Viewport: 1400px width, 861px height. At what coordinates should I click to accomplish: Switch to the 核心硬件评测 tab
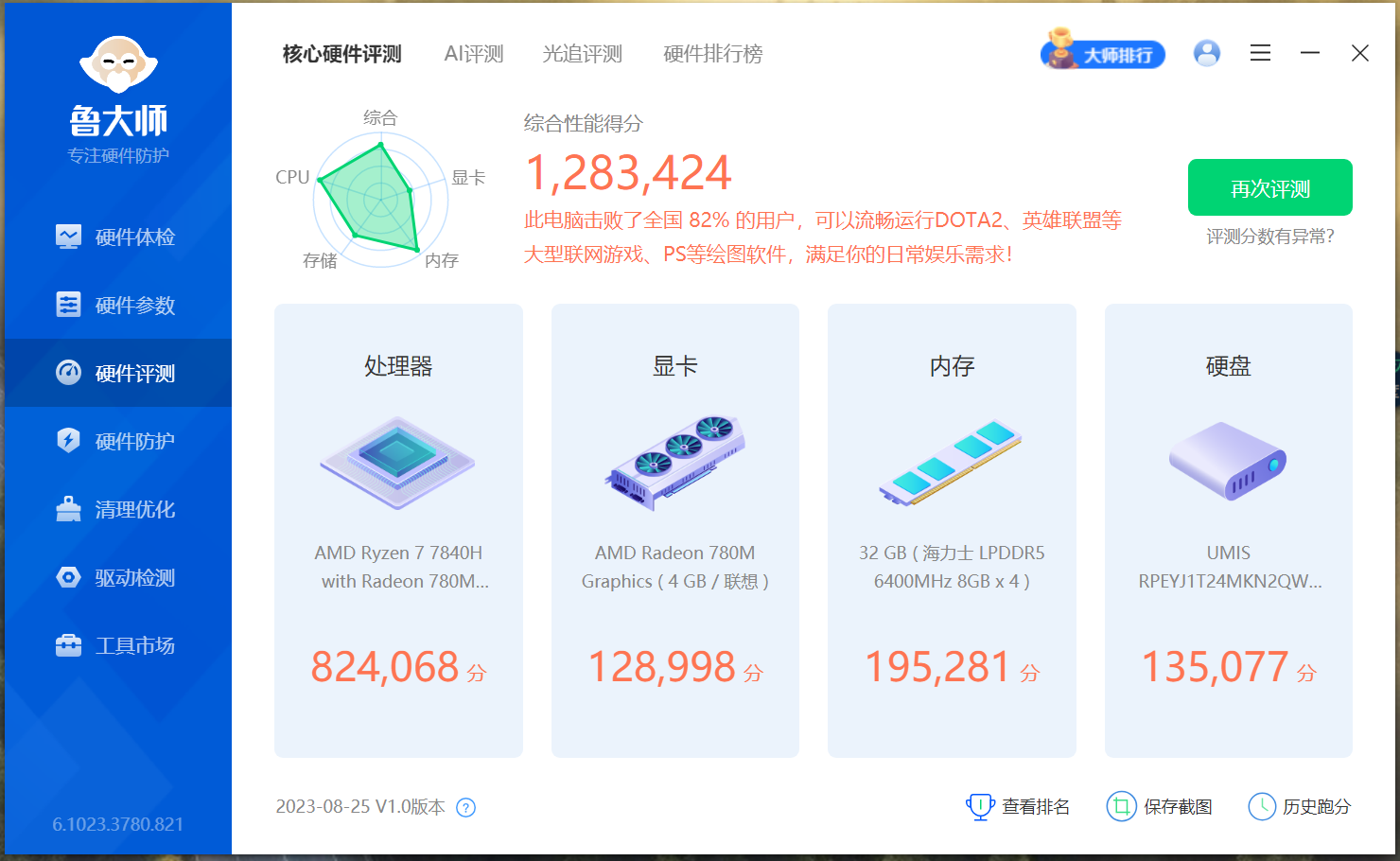pos(342,54)
